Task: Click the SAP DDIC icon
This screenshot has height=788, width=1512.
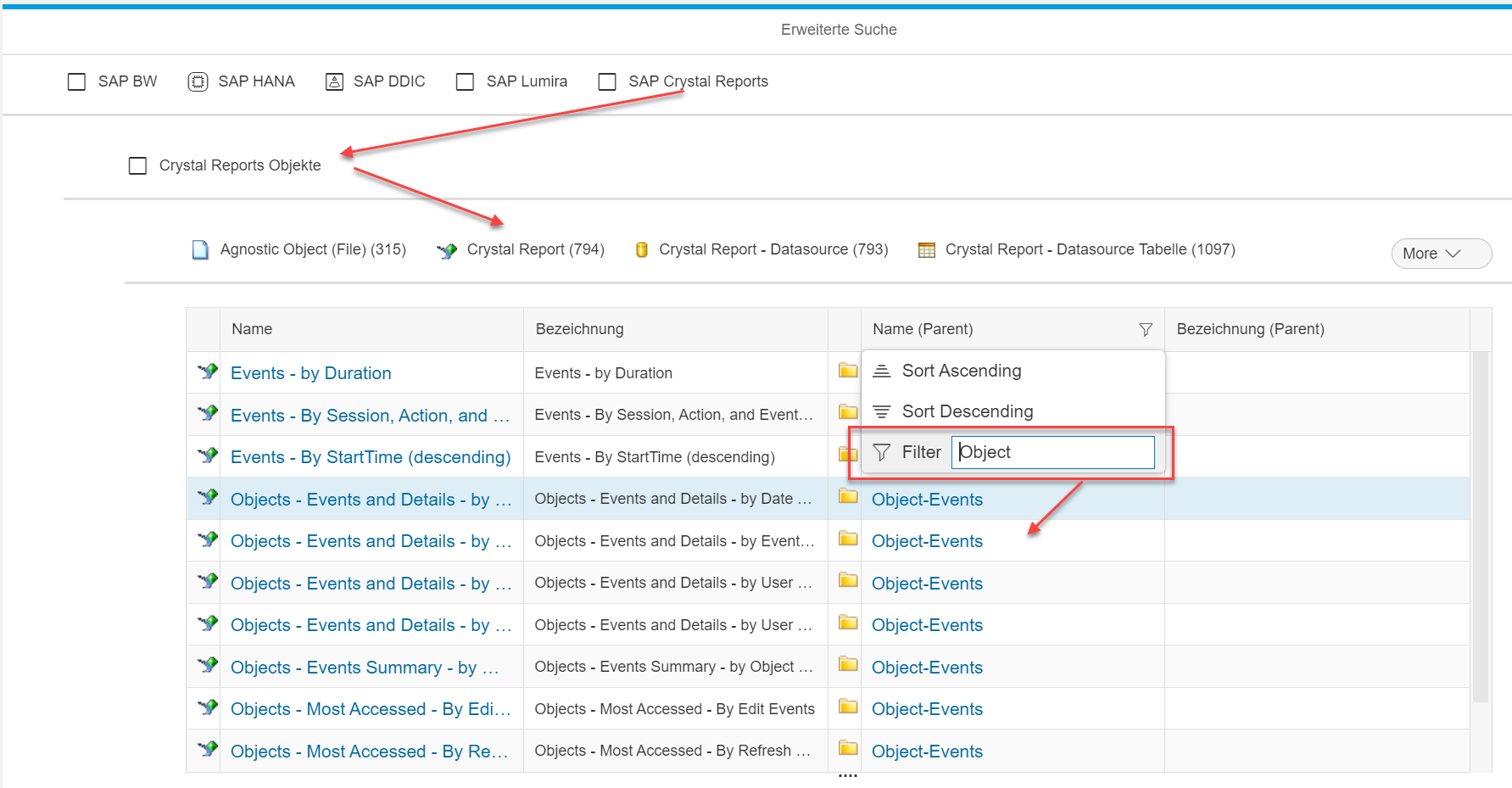Action: (334, 81)
